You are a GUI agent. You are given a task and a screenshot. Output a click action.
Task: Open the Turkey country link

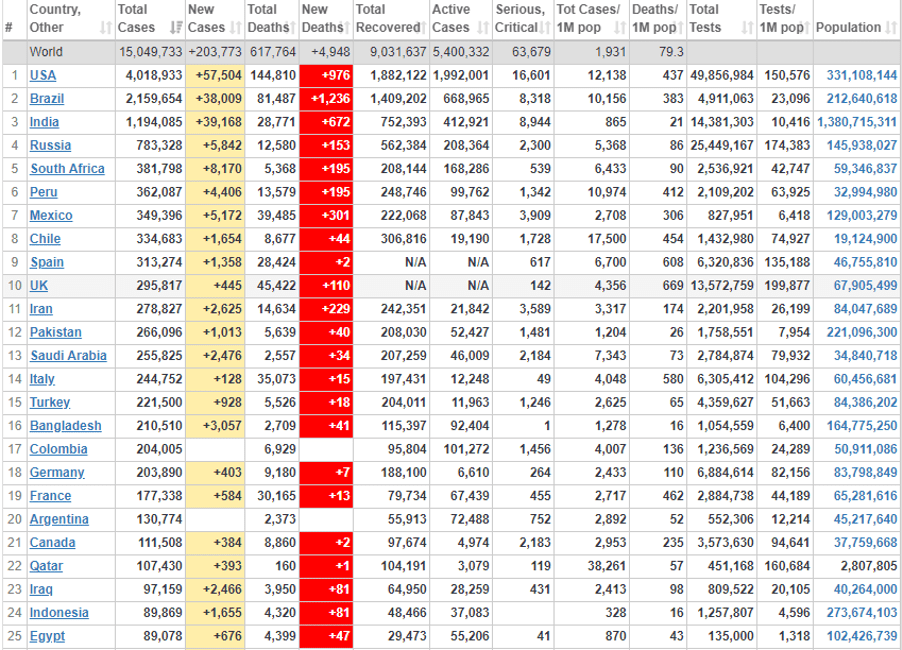coord(50,403)
